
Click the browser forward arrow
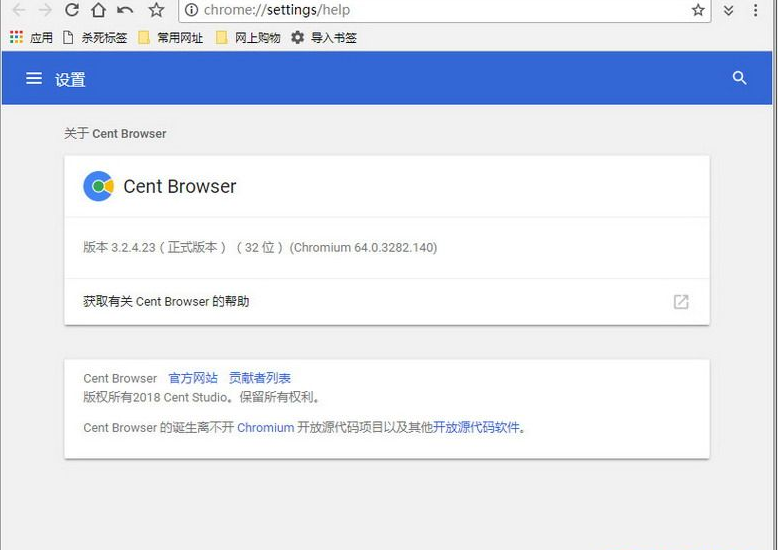coord(45,9)
